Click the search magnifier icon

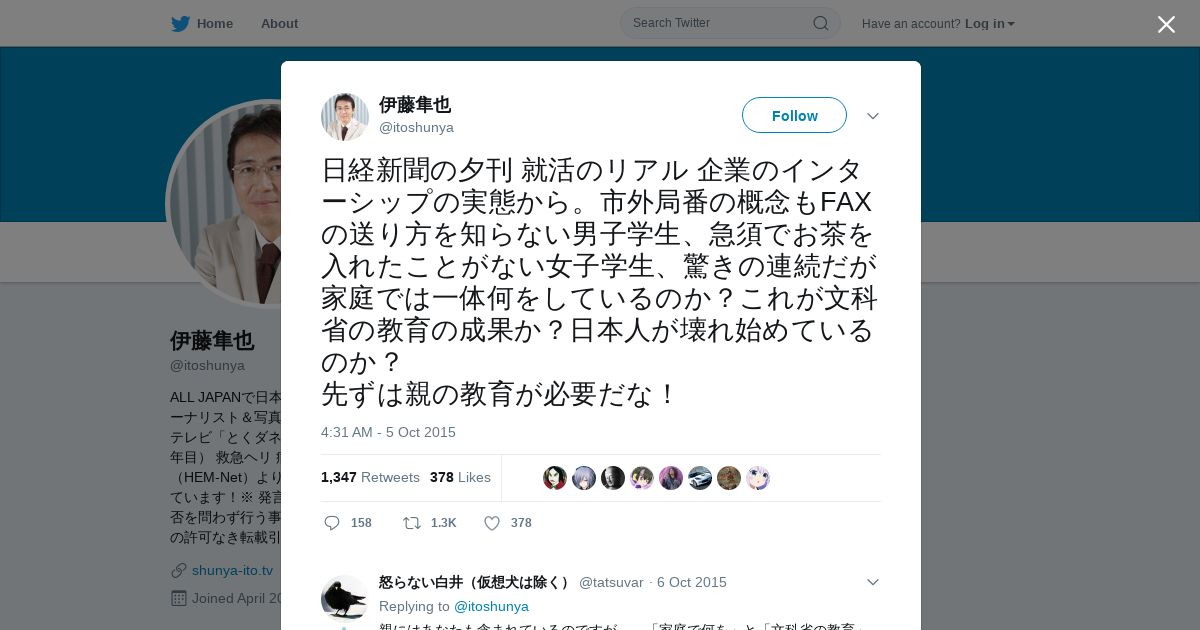point(820,23)
